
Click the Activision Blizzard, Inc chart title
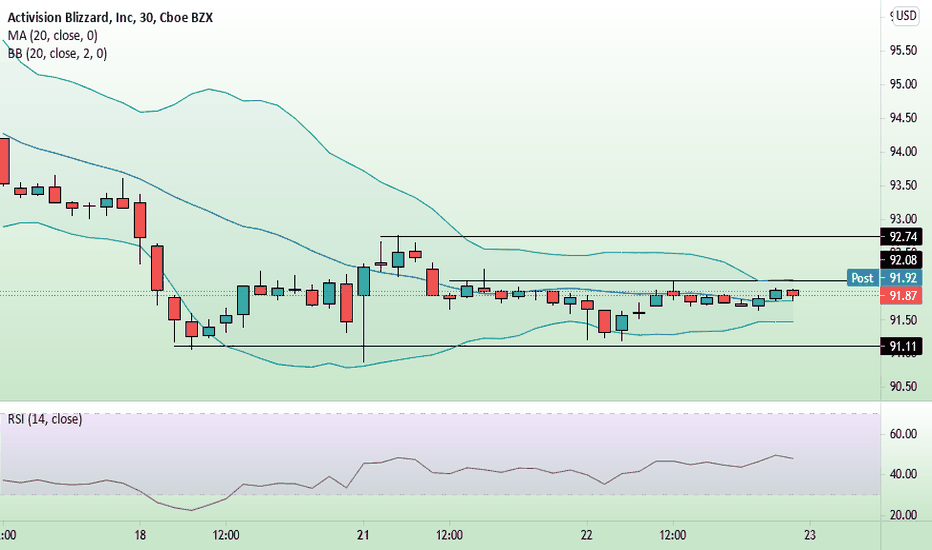coord(110,17)
